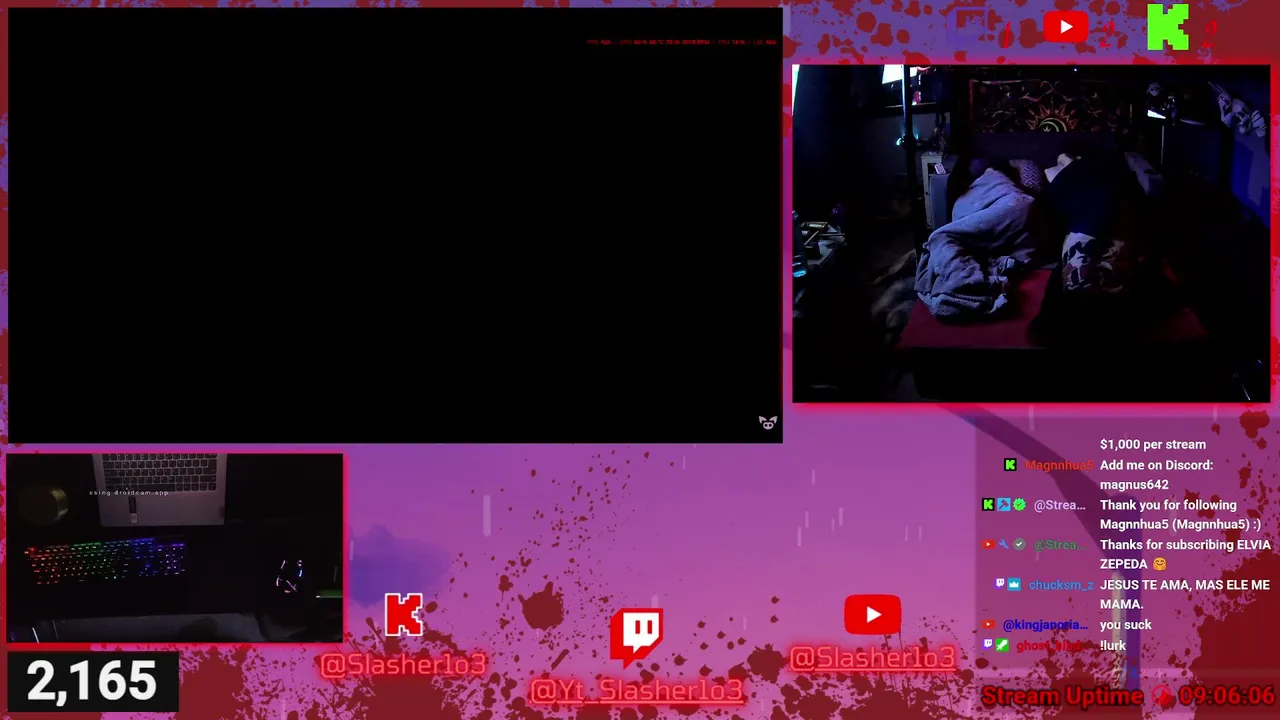This screenshot has width=1280, height=720.
Task: Click the bedroom webcam feed
Action: [x=1031, y=234]
